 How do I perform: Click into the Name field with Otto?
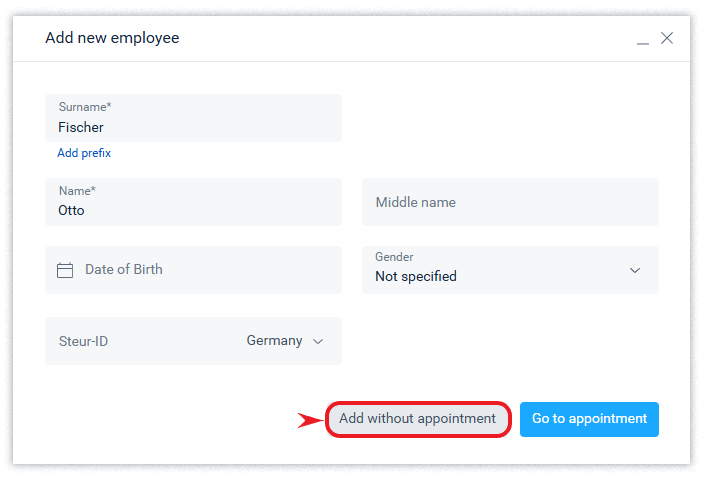[193, 210]
